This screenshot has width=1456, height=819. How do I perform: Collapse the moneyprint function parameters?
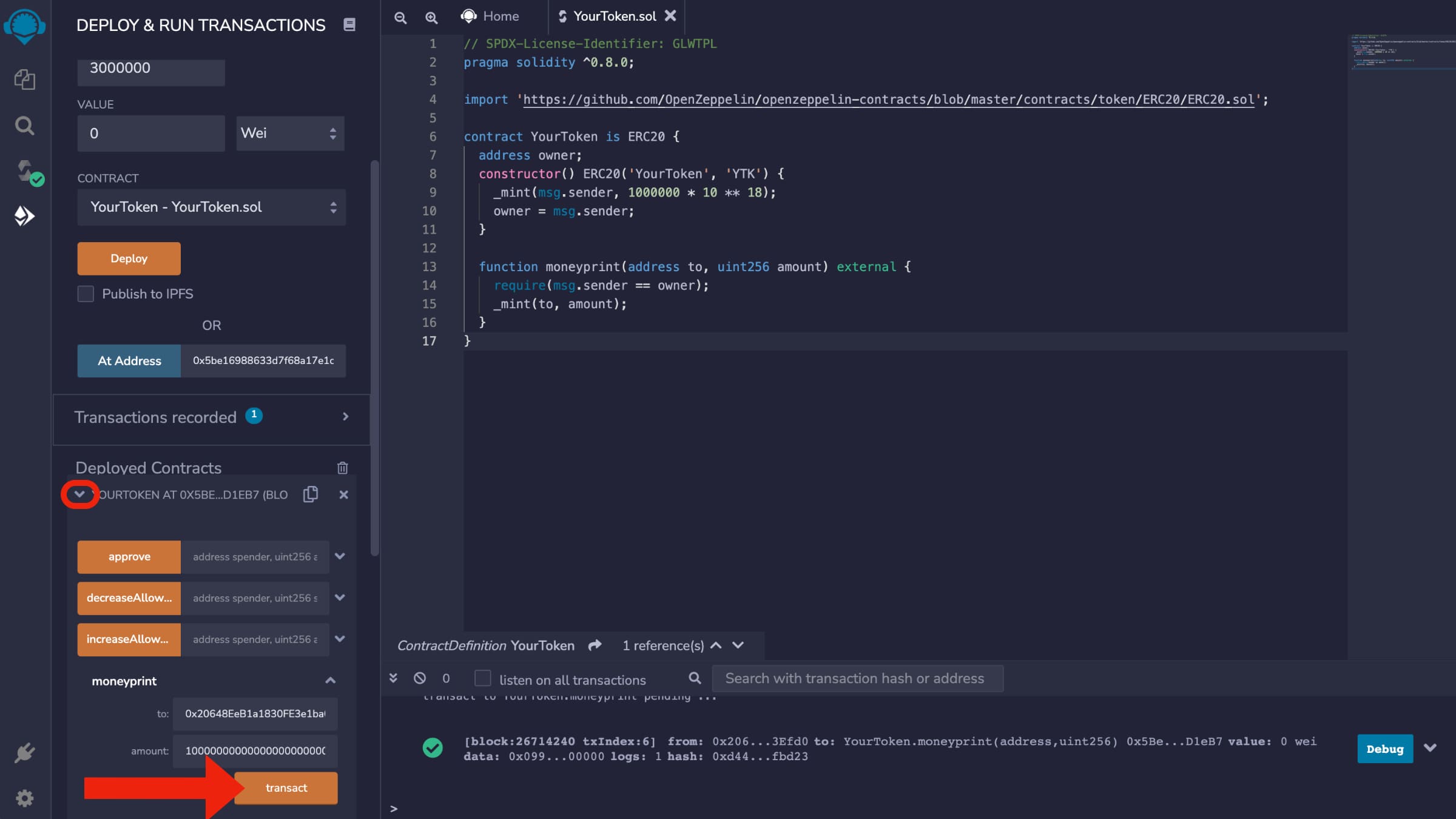(330, 681)
